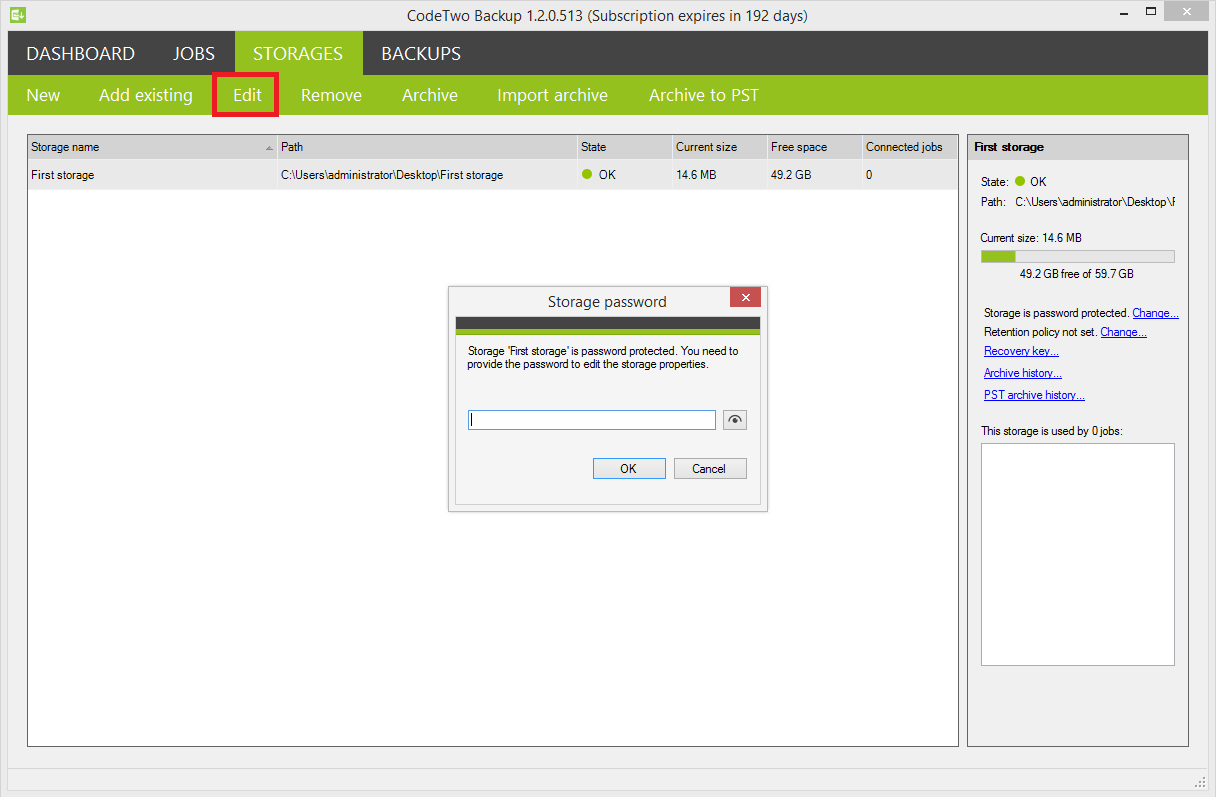Image resolution: width=1216 pixels, height=797 pixels.
Task: Start an Archive operation
Action: 429,95
